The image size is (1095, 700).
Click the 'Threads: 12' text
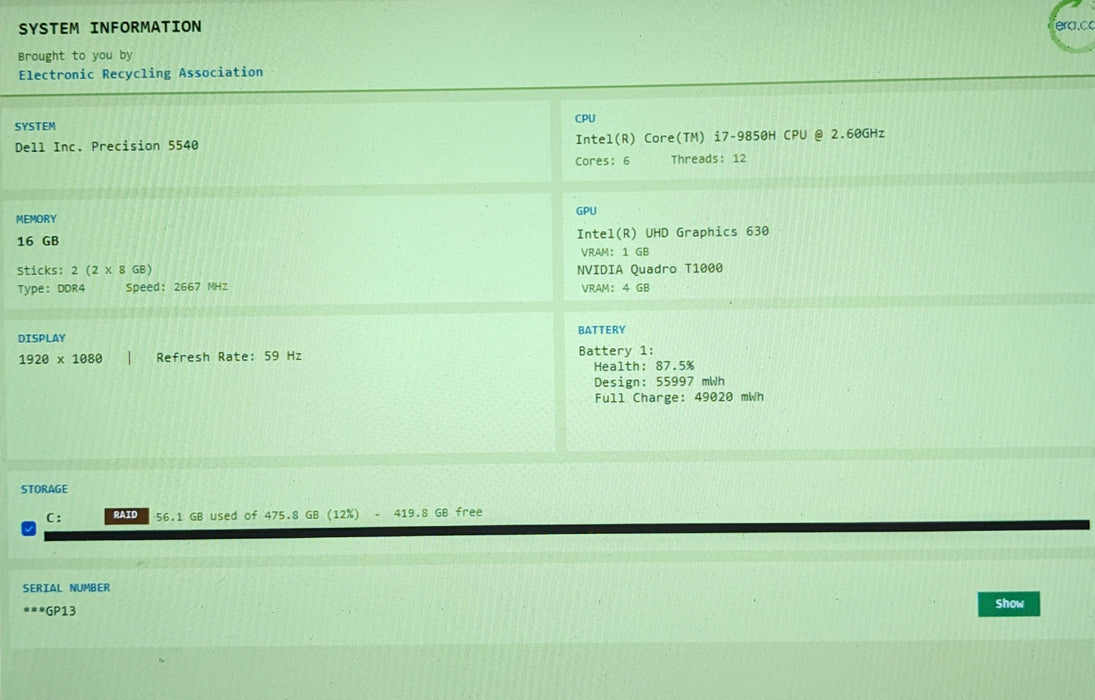[708, 159]
